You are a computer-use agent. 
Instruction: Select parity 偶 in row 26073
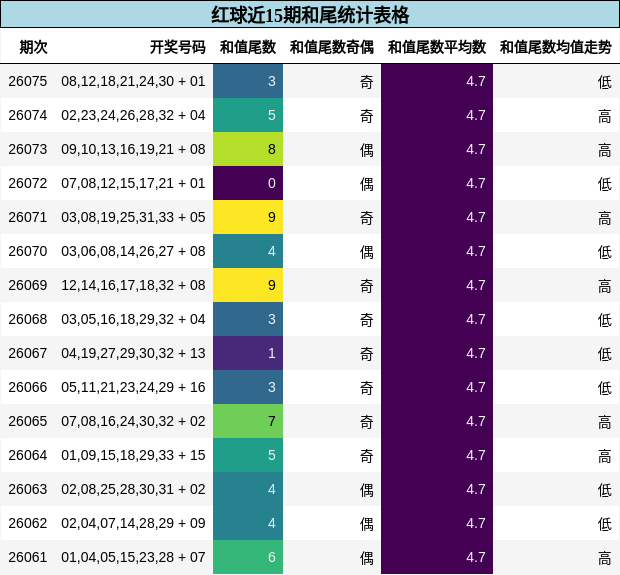pos(367,150)
